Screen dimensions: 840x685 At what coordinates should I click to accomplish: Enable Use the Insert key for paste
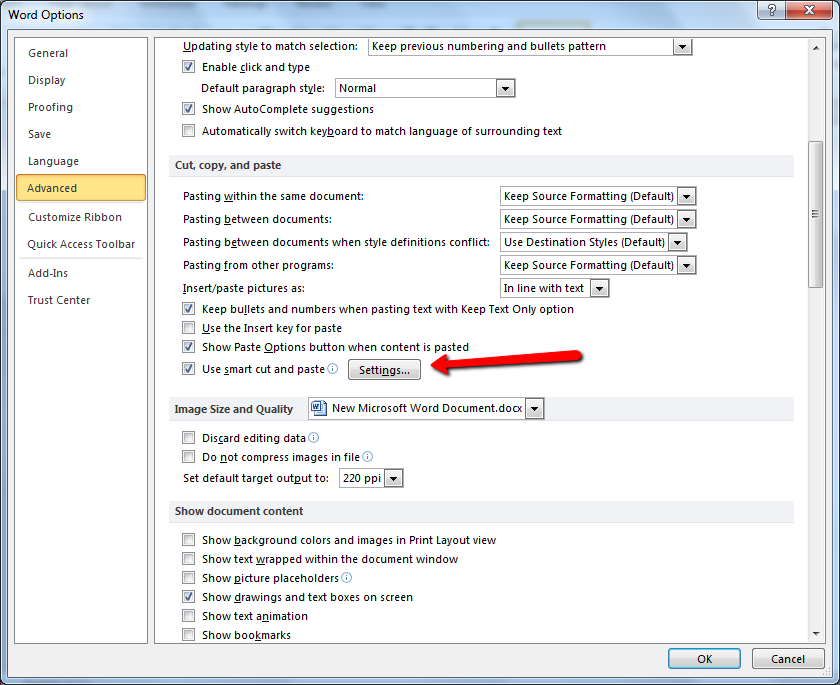point(189,328)
